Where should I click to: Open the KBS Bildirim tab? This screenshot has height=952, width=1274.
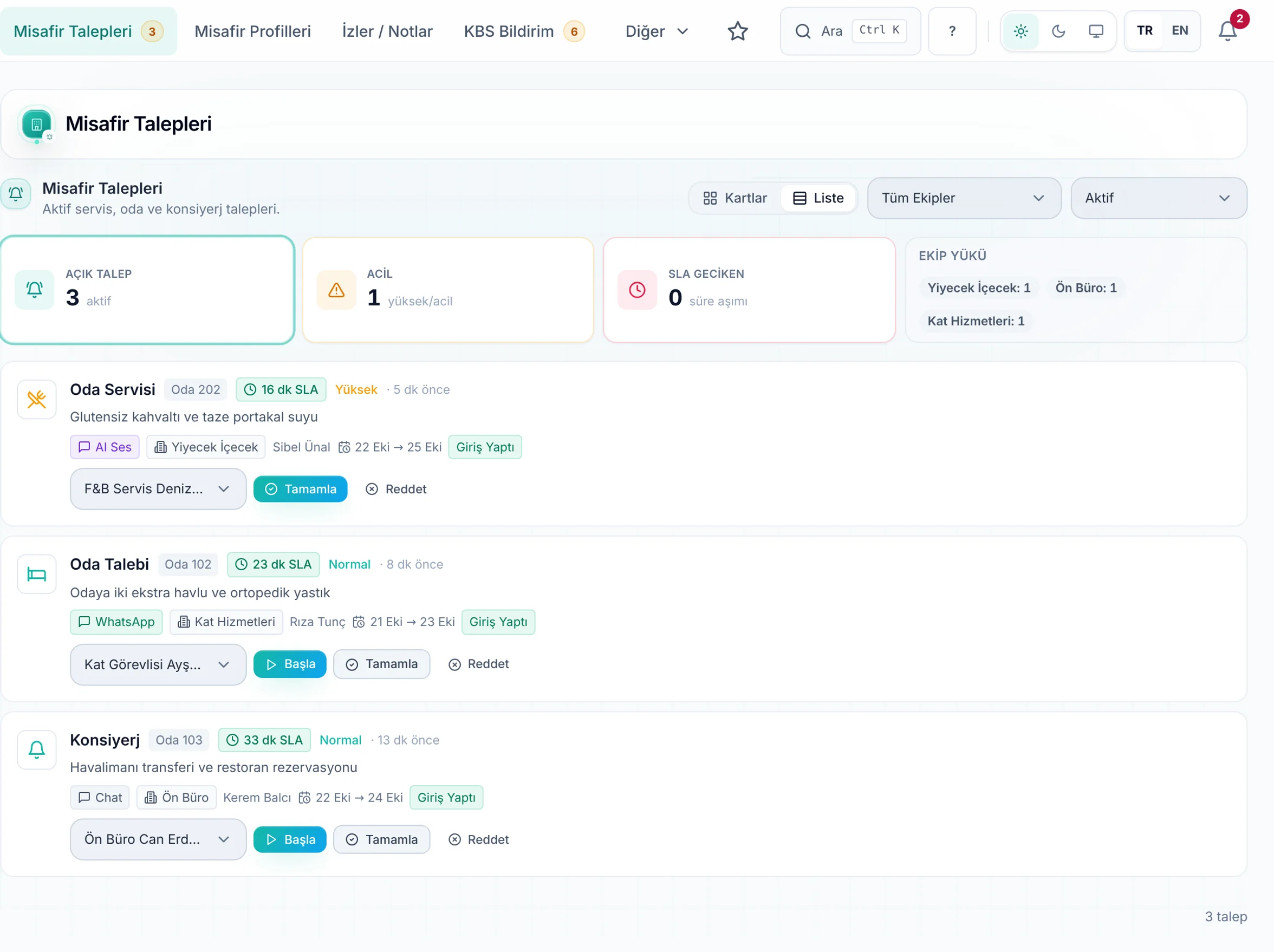pos(525,31)
